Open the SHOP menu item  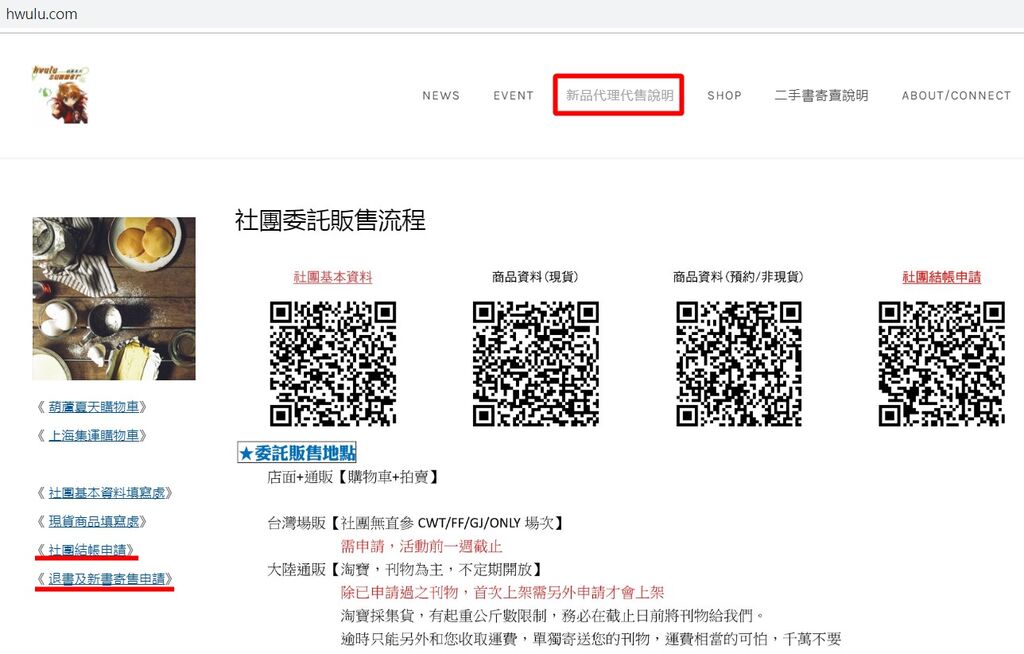[x=724, y=95]
